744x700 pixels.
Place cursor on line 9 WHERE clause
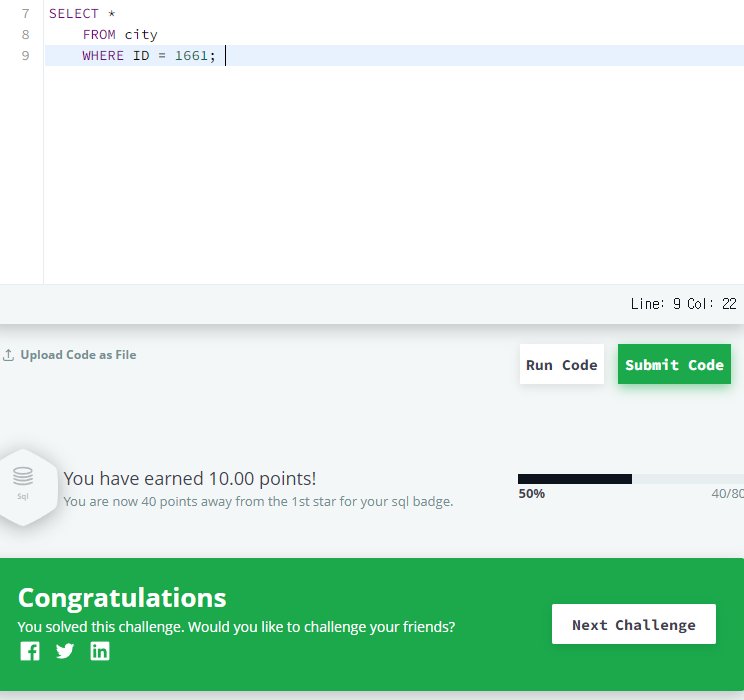pyautogui.click(x=149, y=56)
